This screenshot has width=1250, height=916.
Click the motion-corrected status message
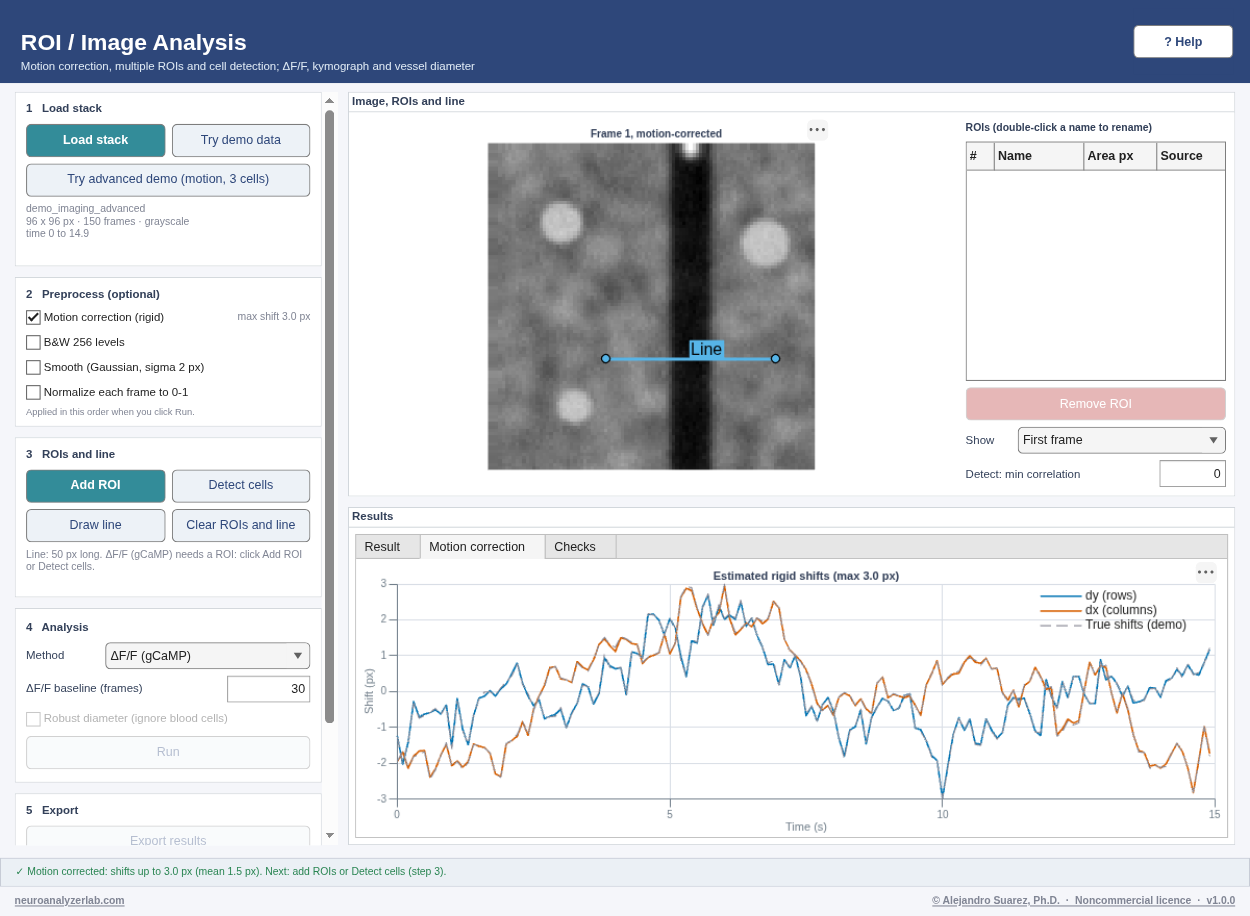(231, 871)
